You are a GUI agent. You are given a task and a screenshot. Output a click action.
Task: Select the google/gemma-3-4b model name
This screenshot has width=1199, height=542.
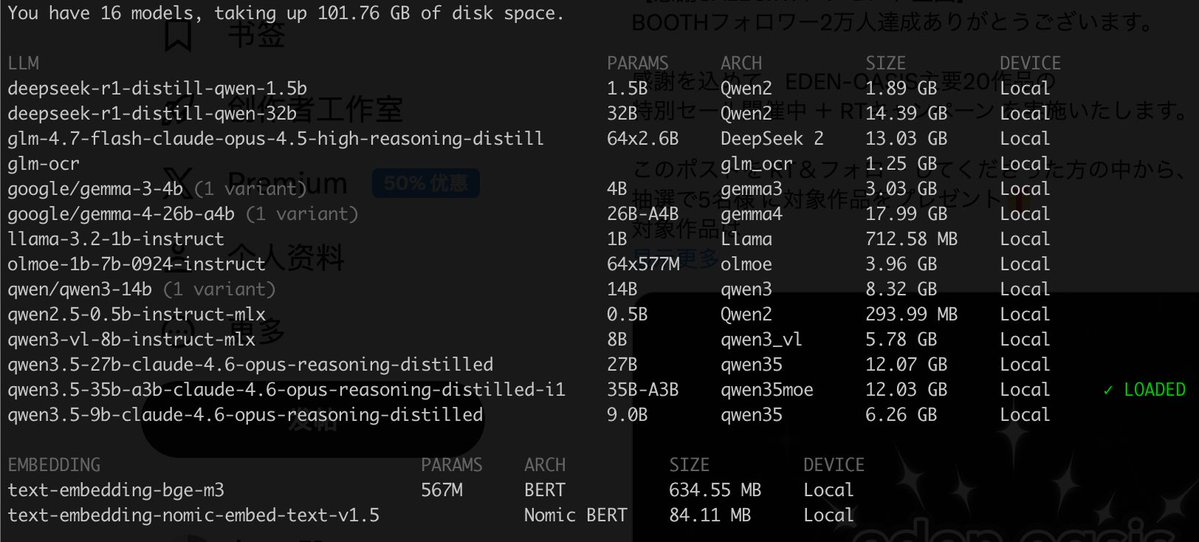tap(97, 189)
